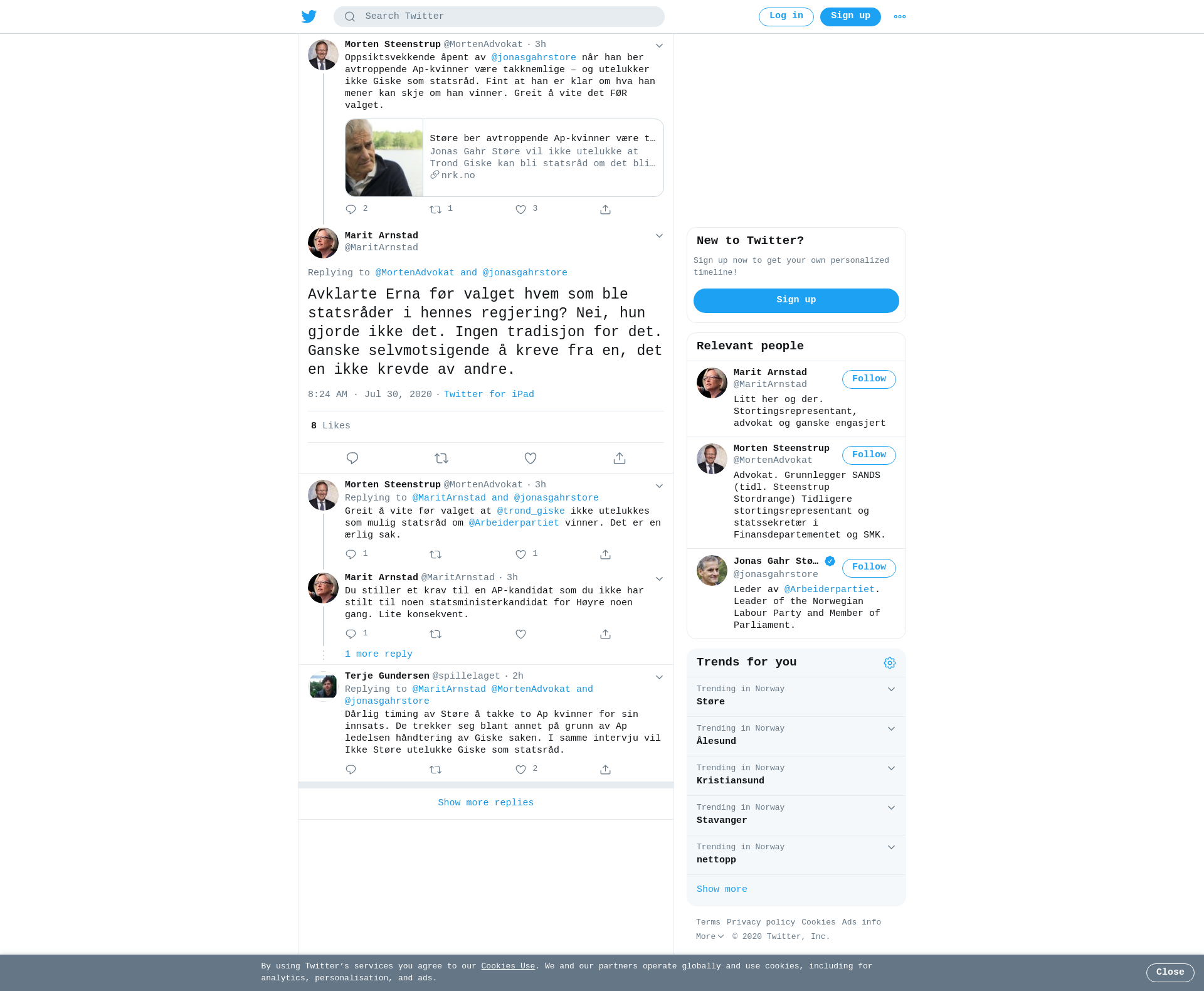
Task: Reply to Marit Arnstad's main tweet
Action: [352, 458]
